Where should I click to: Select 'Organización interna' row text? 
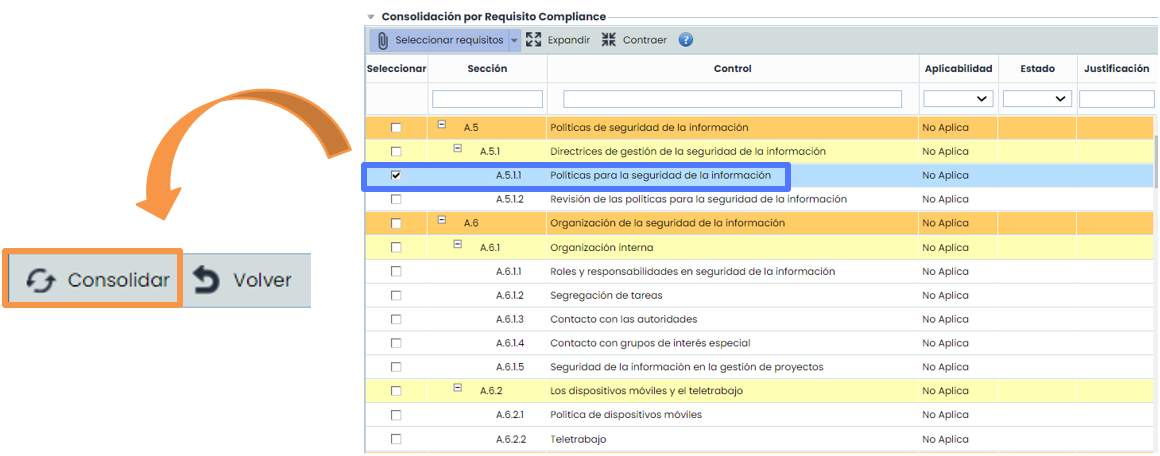tap(601, 247)
